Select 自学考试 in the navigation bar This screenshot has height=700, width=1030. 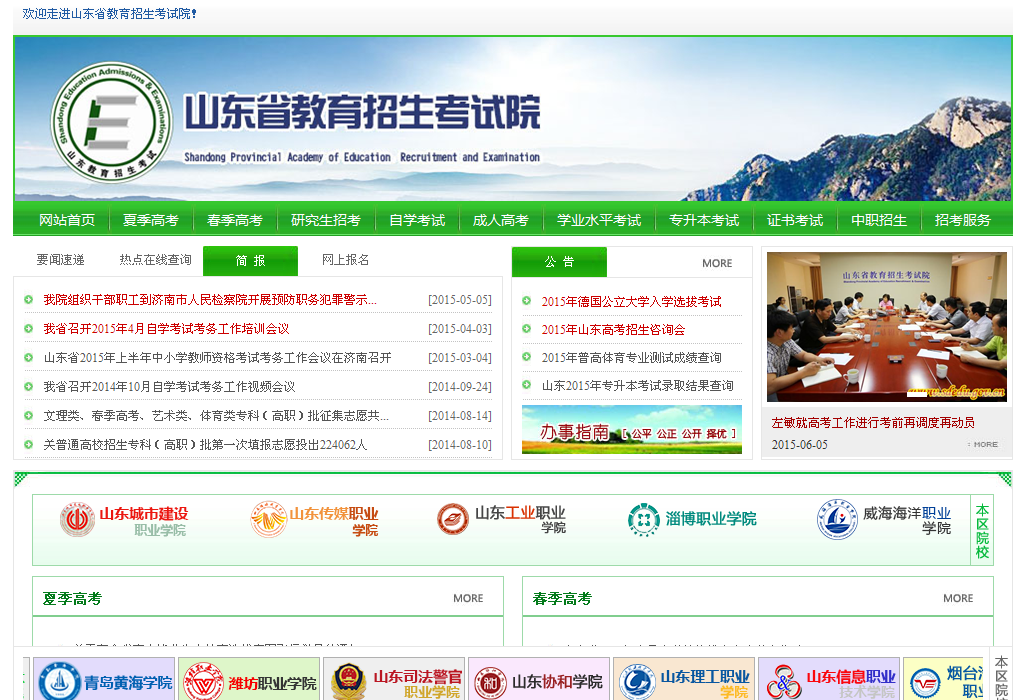417,220
